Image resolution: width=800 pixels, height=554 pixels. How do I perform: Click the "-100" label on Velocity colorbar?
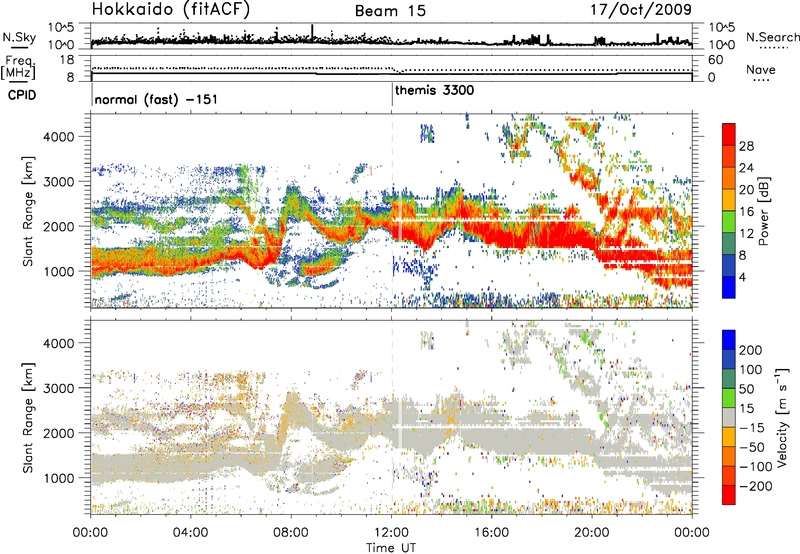756,466
